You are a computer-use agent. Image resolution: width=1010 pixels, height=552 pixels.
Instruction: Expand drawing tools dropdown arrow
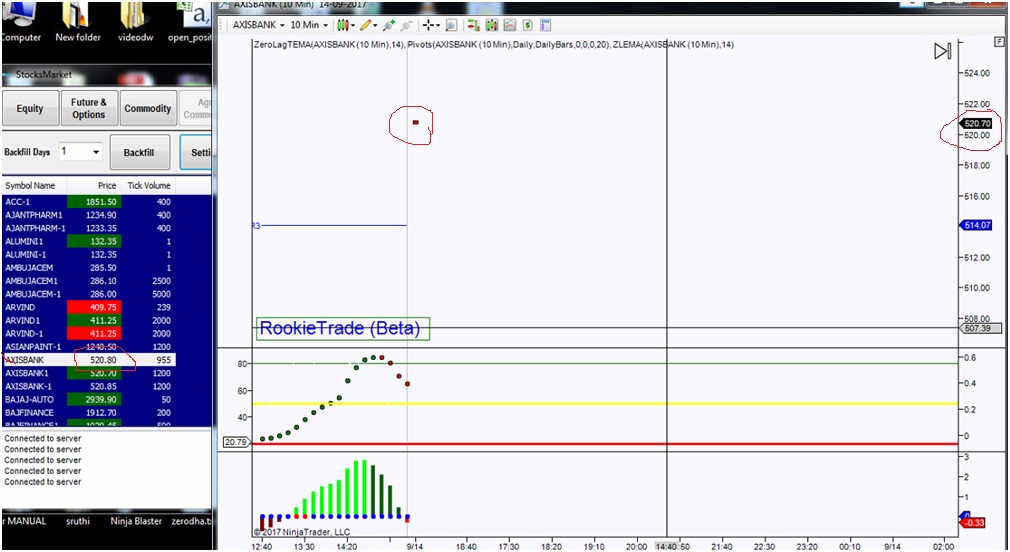376,26
